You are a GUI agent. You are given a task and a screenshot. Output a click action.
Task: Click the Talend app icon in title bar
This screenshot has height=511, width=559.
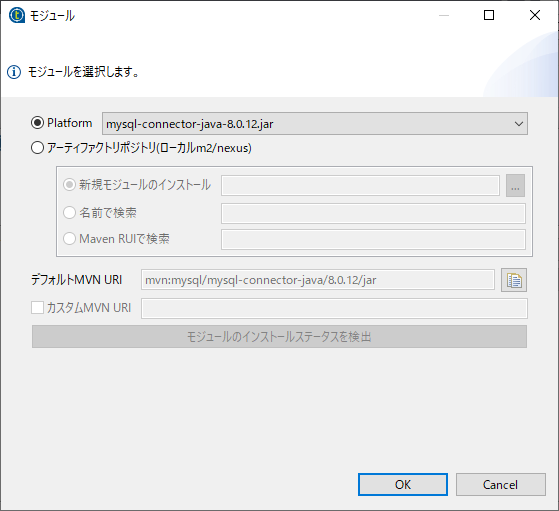tap(16, 15)
